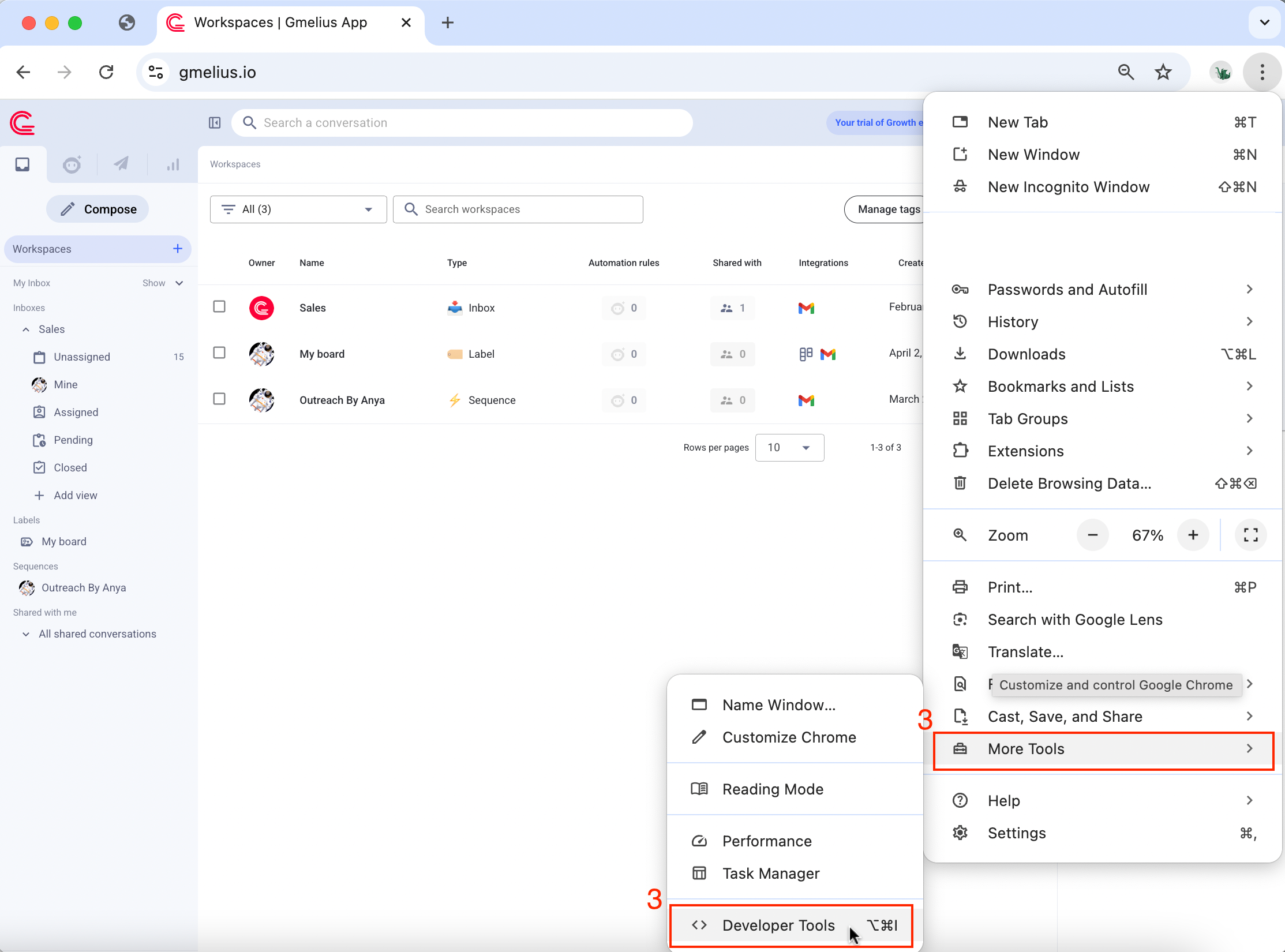Open the inbox tab icon in sidebar

[x=23, y=164]
